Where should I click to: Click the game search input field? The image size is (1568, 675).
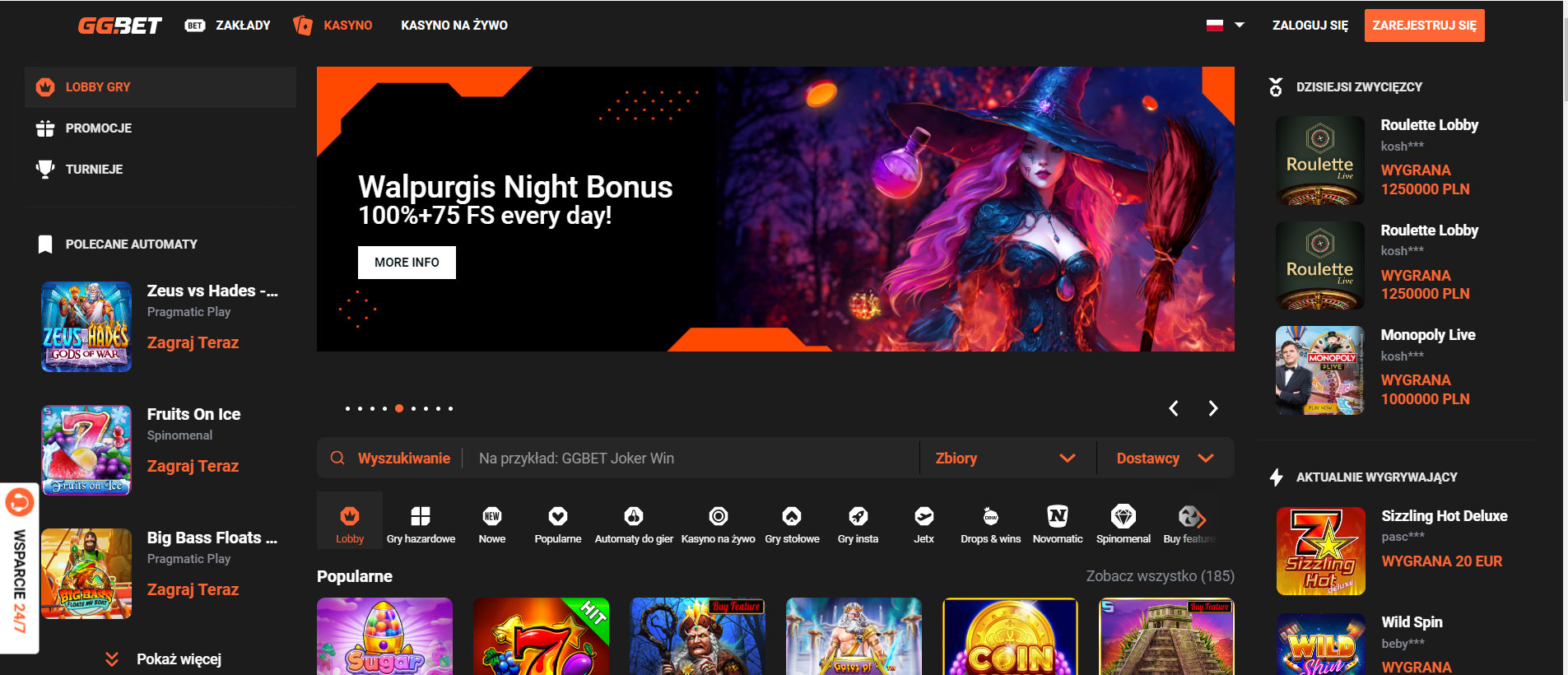691,459
